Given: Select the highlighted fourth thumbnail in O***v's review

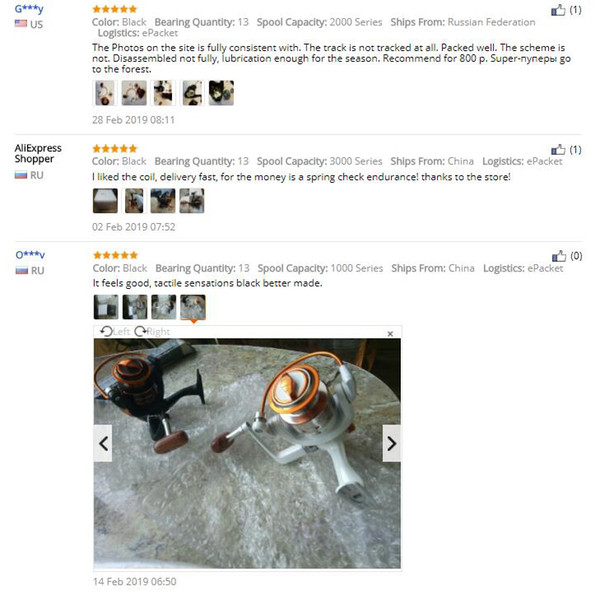Looking at the screenshot, I should point(193,307).
